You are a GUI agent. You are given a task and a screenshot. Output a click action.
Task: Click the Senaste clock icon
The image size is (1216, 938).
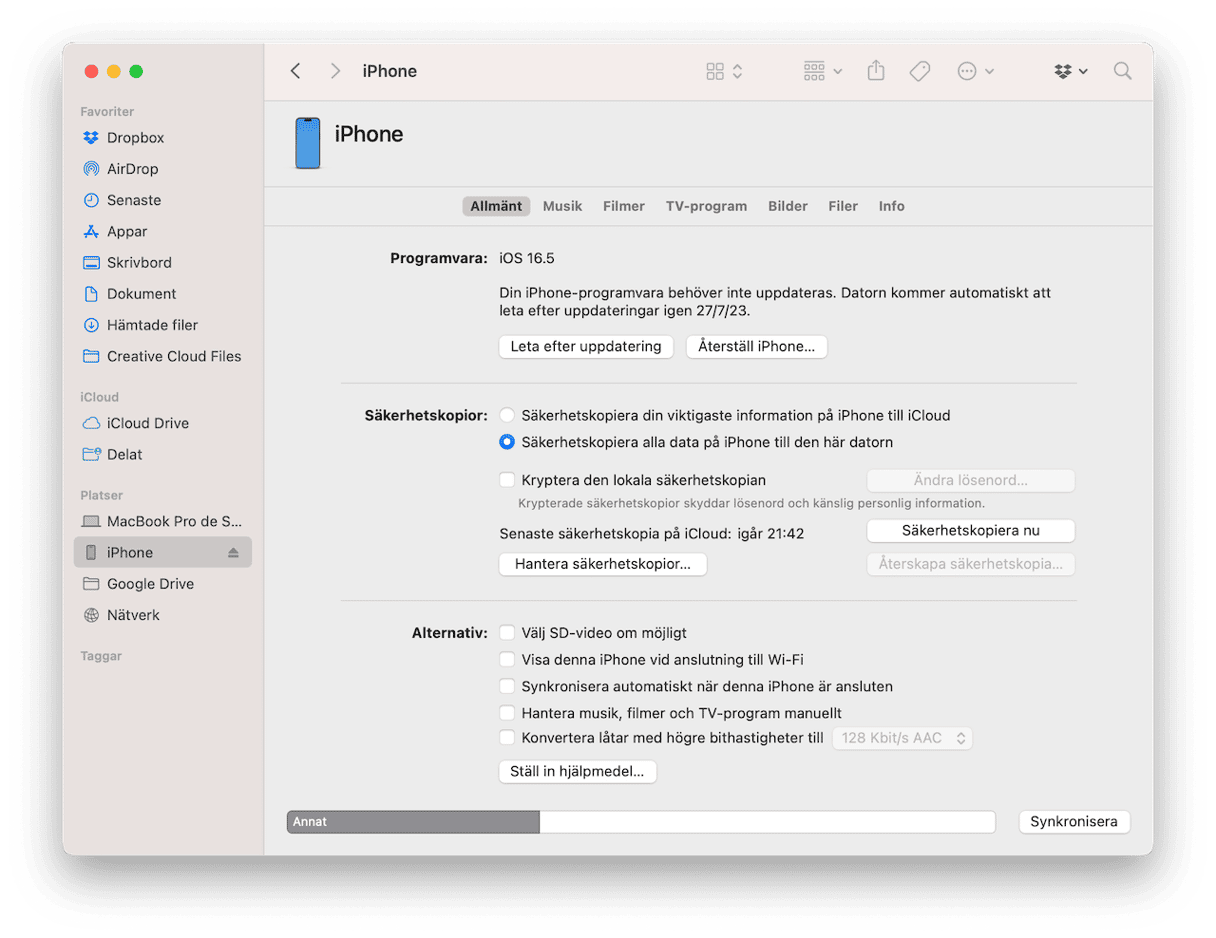[91, 200]
